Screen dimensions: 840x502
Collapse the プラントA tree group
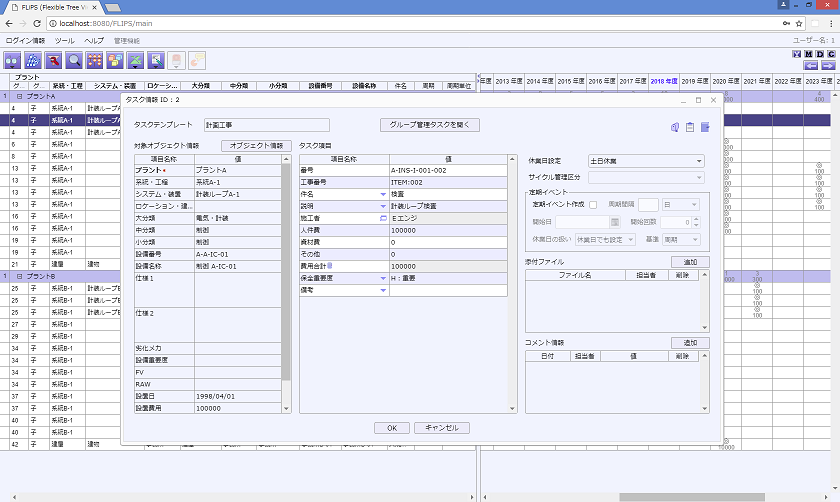pyautogui.click(x=19, y=96)
